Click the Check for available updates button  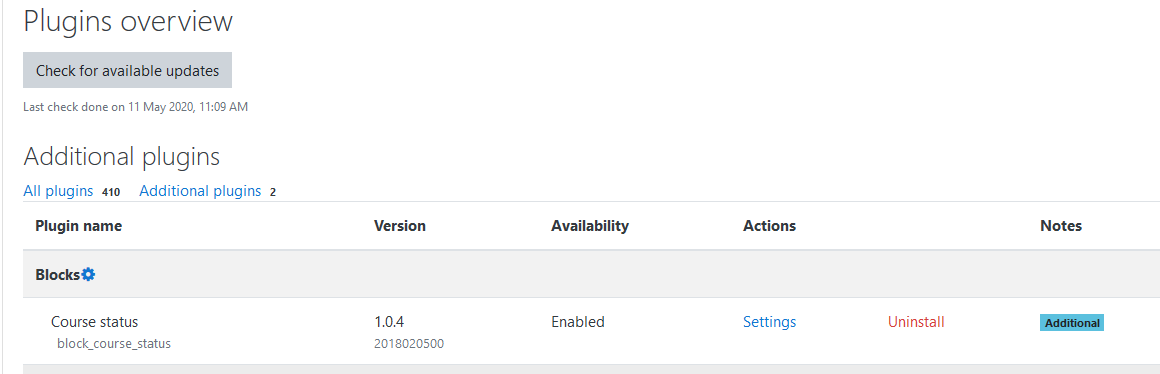tap(127, 70)
